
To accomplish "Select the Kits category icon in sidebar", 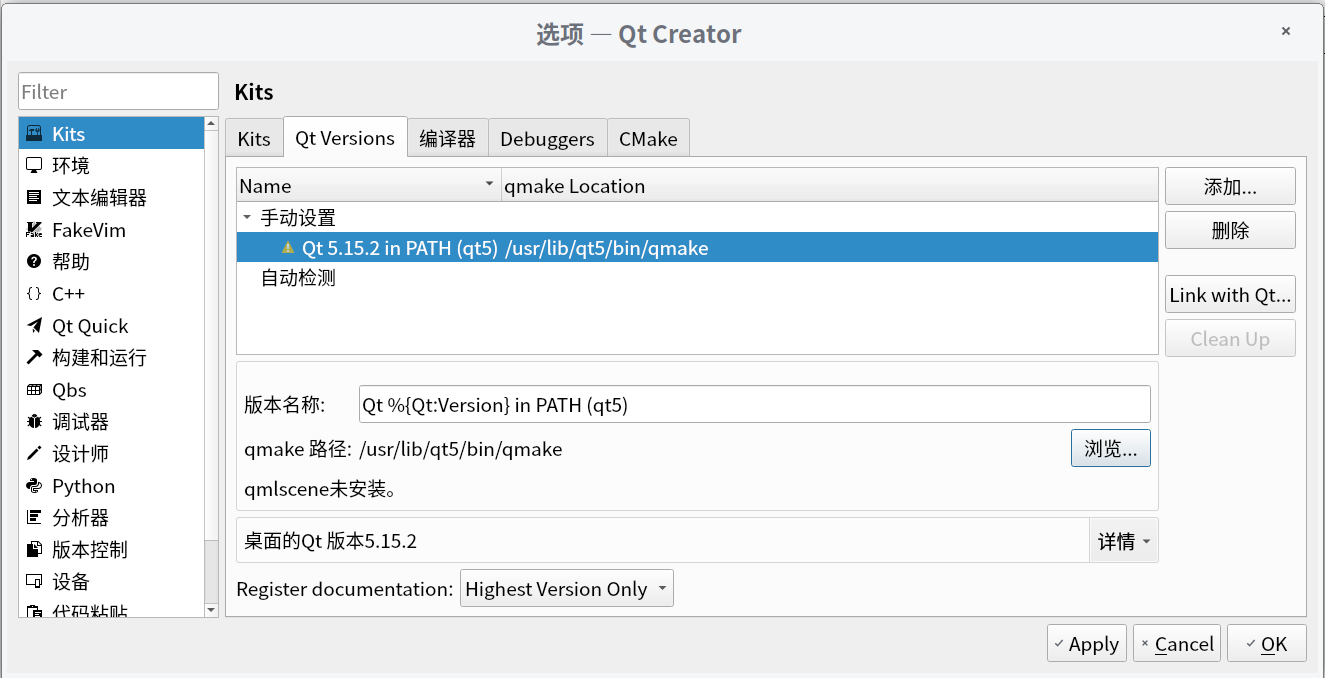I will [34, 134].
